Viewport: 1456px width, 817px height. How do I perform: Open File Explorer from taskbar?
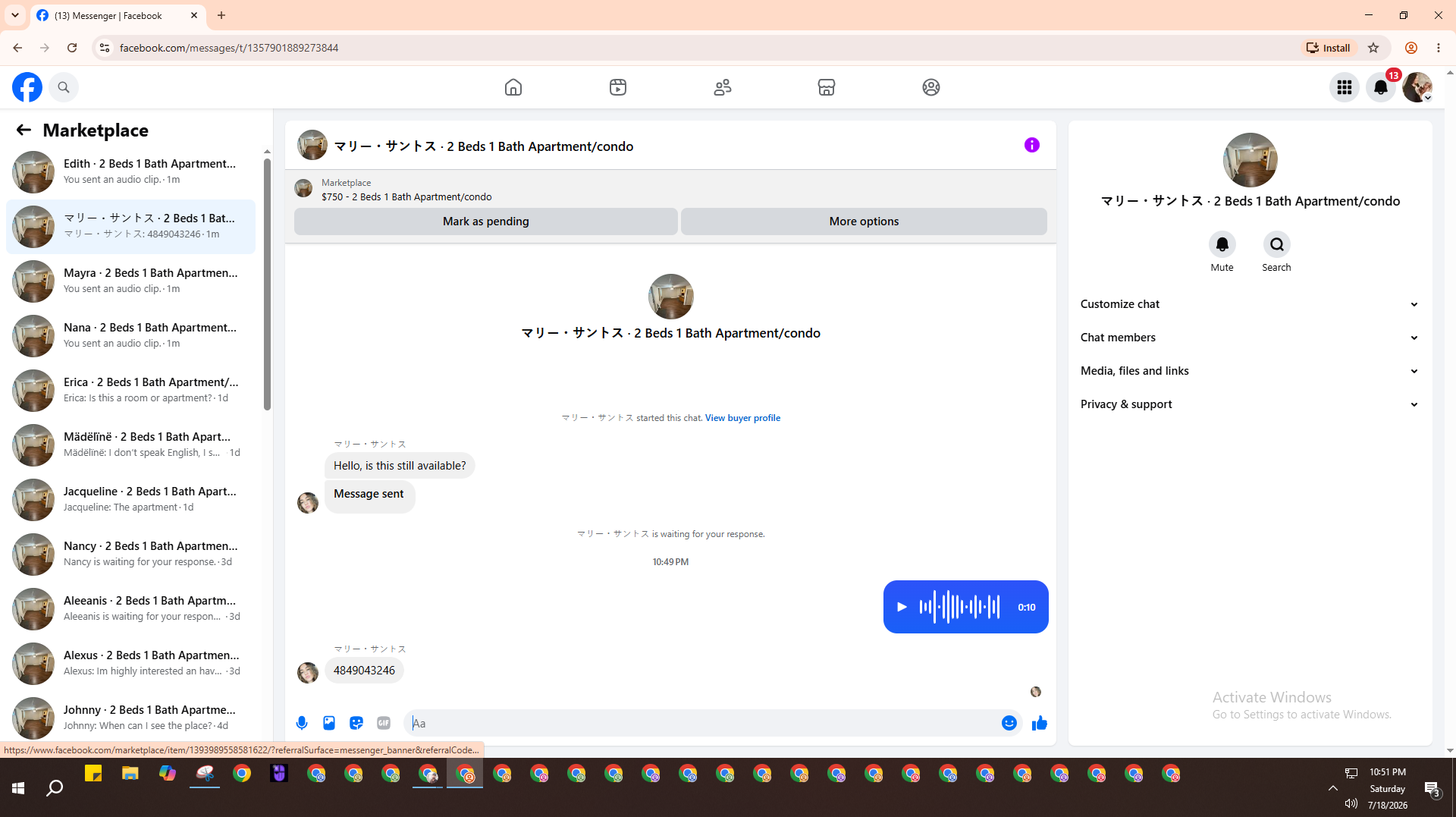(x=130, y=774)
